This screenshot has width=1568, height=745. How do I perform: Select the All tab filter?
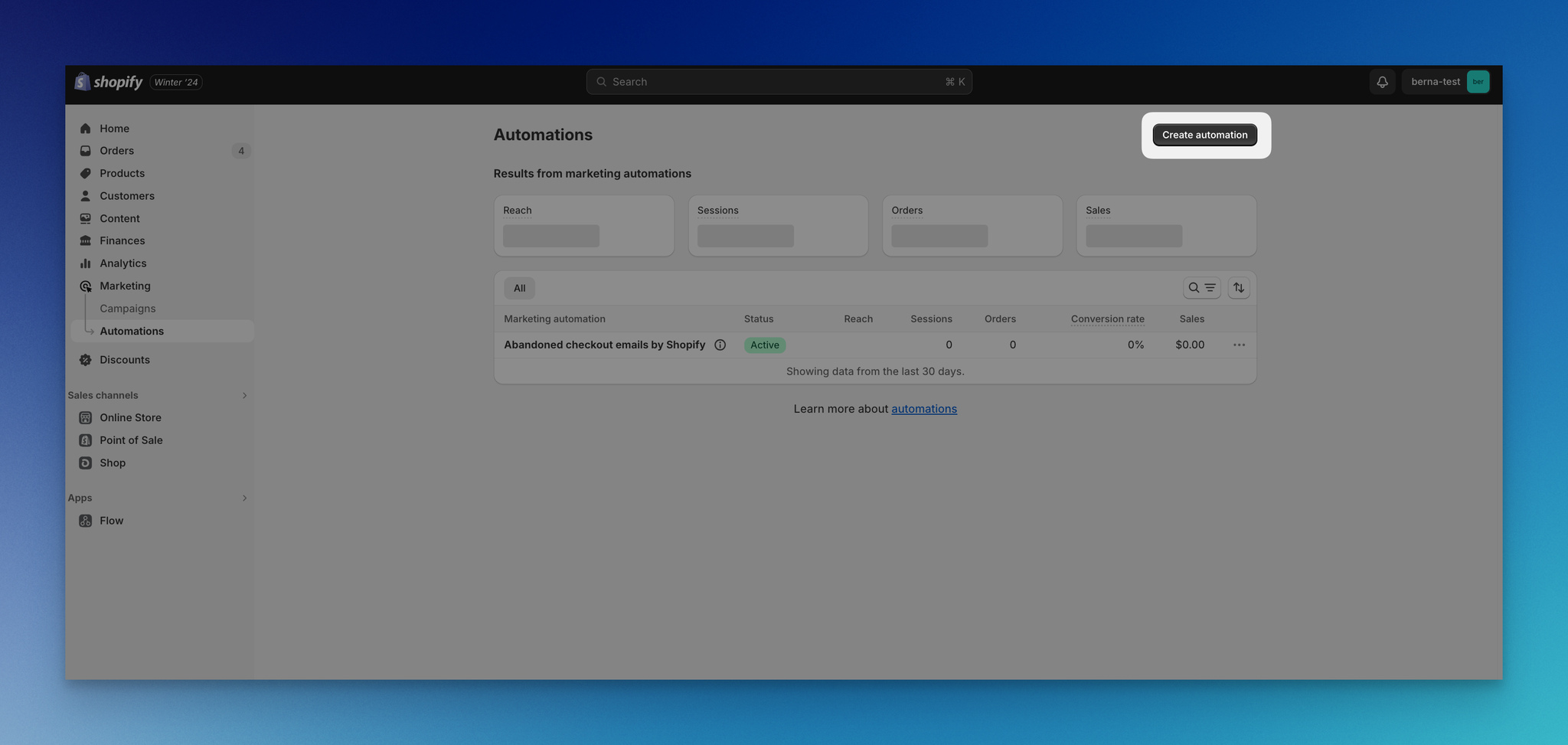pos(519,289)
